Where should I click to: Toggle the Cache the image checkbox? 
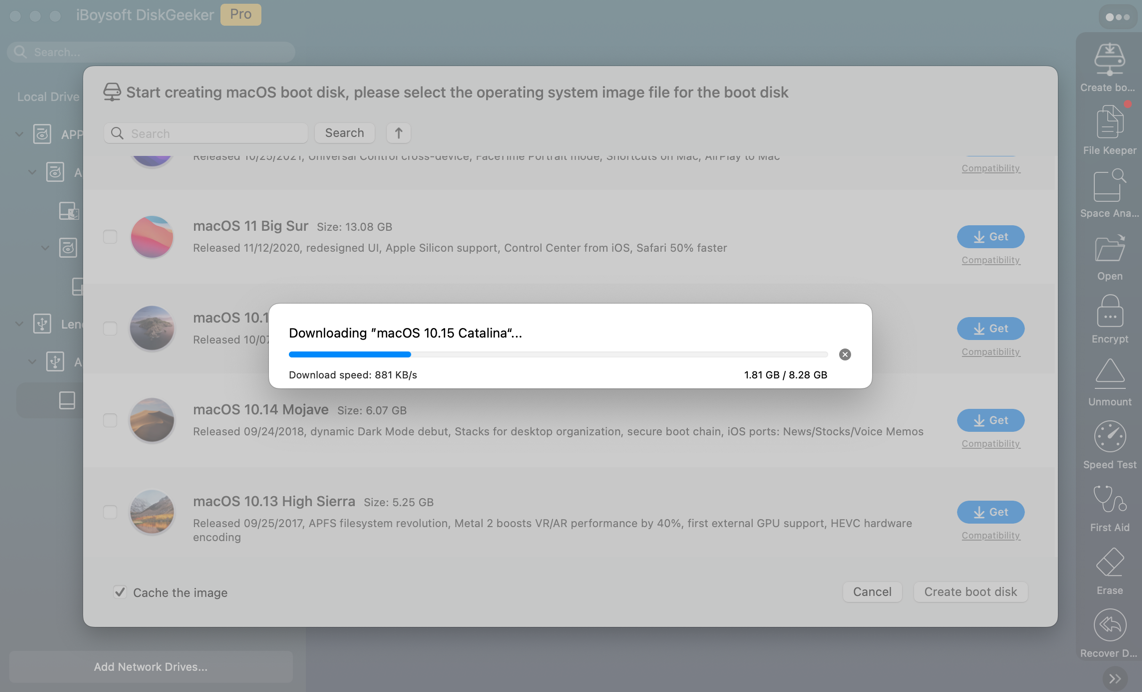click(x=120, y=592)
